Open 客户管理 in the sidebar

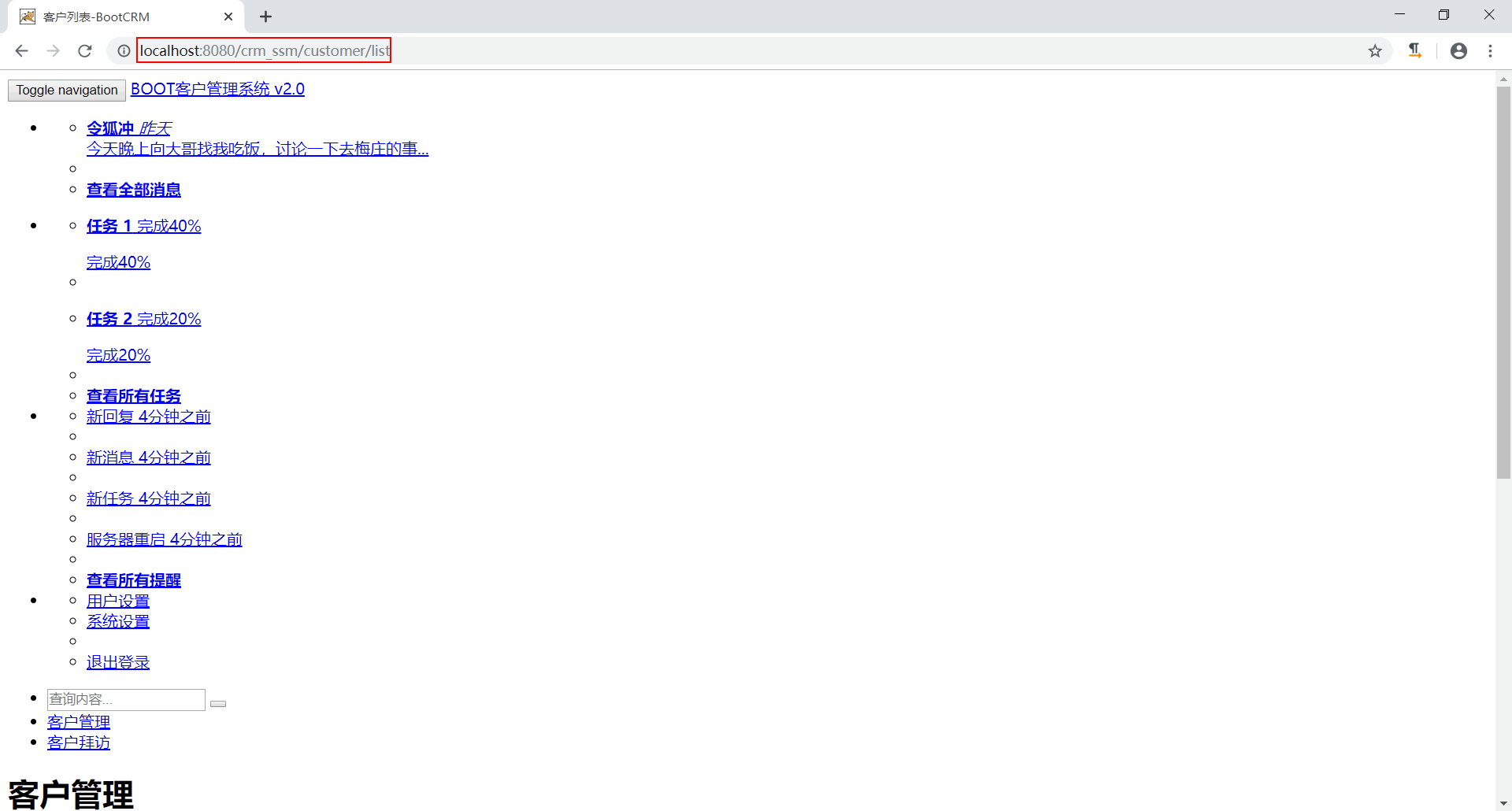[x=78, y=721]
